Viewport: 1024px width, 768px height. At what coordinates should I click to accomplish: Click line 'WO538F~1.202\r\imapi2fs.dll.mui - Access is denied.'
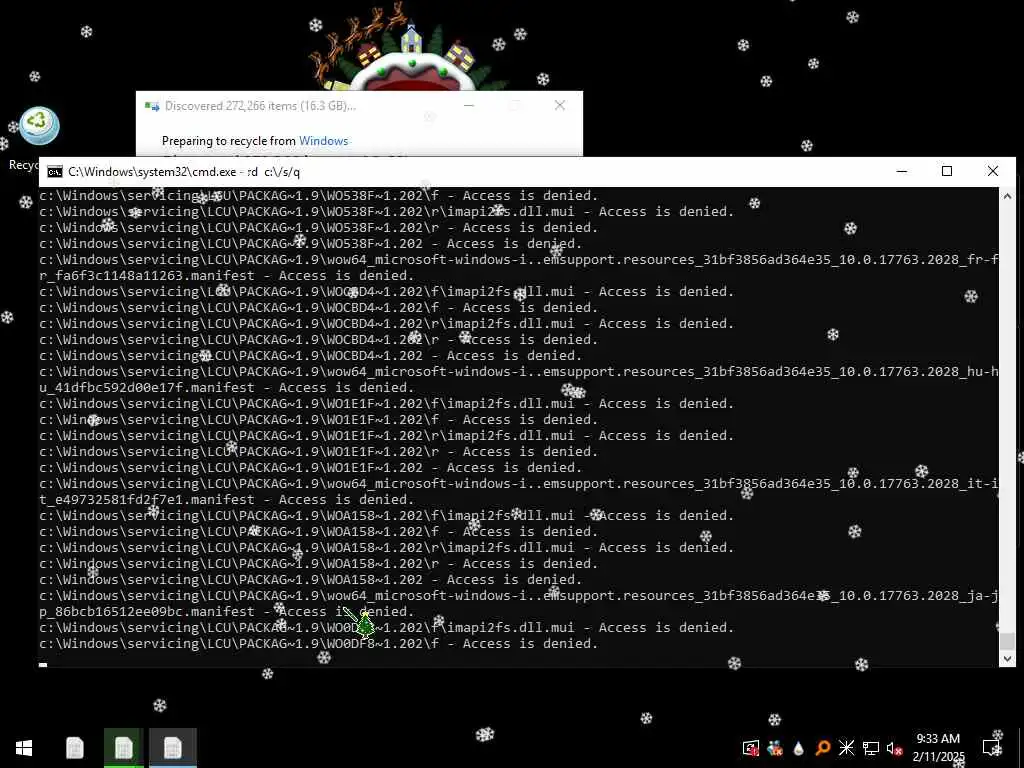coord(387,212)
